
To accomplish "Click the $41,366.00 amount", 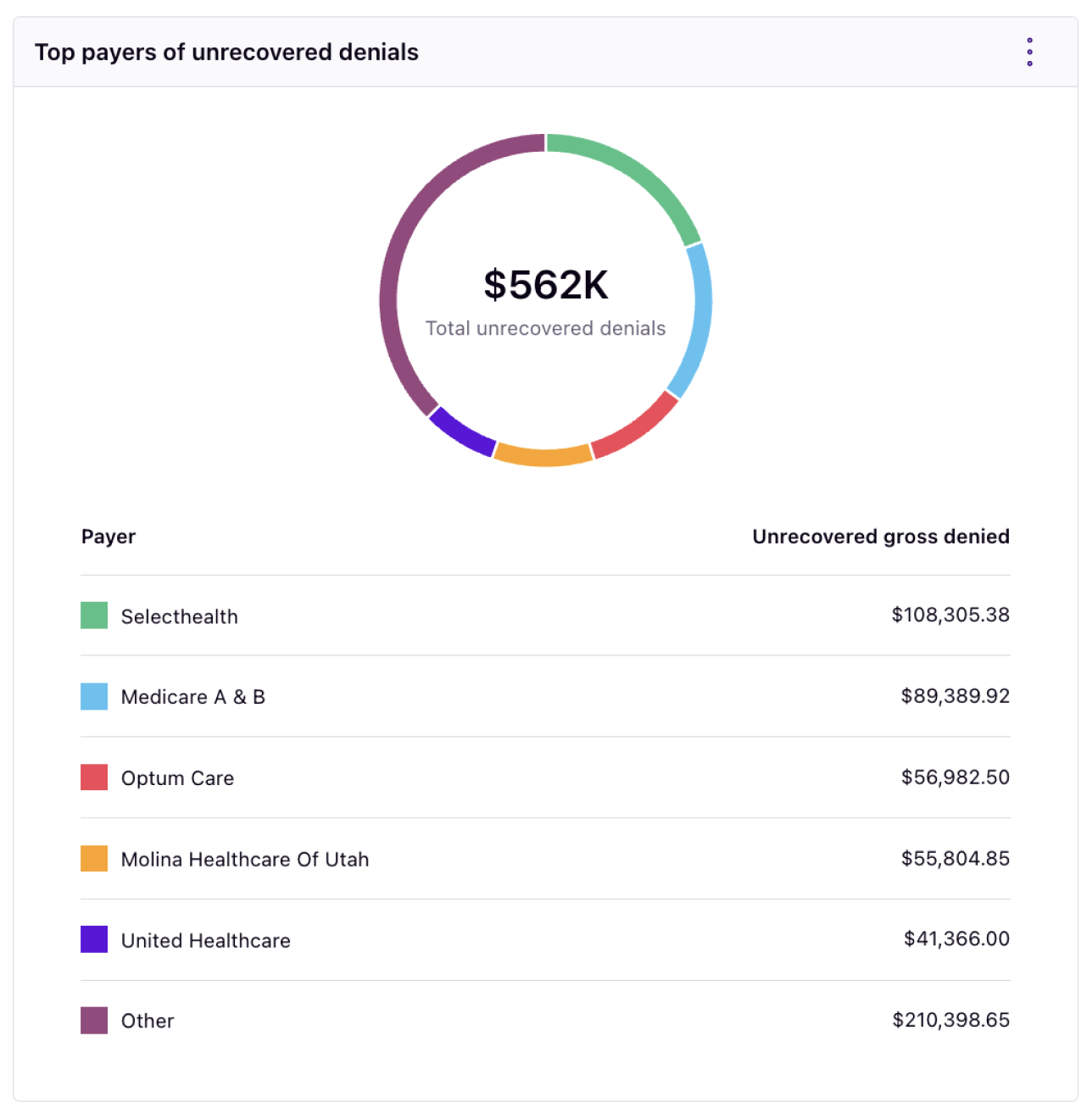I will [957, 939].
